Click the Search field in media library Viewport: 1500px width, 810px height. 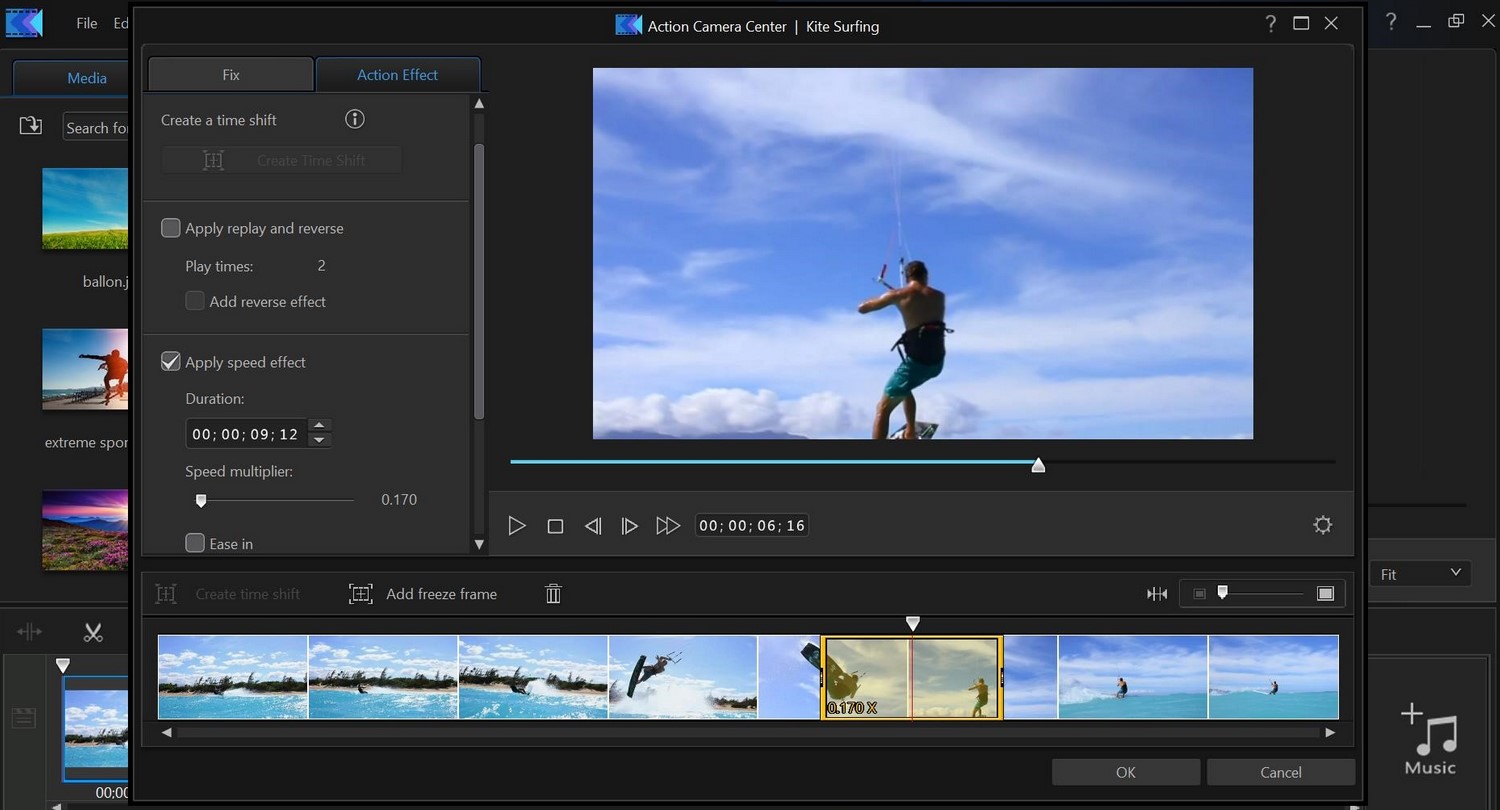97,128
